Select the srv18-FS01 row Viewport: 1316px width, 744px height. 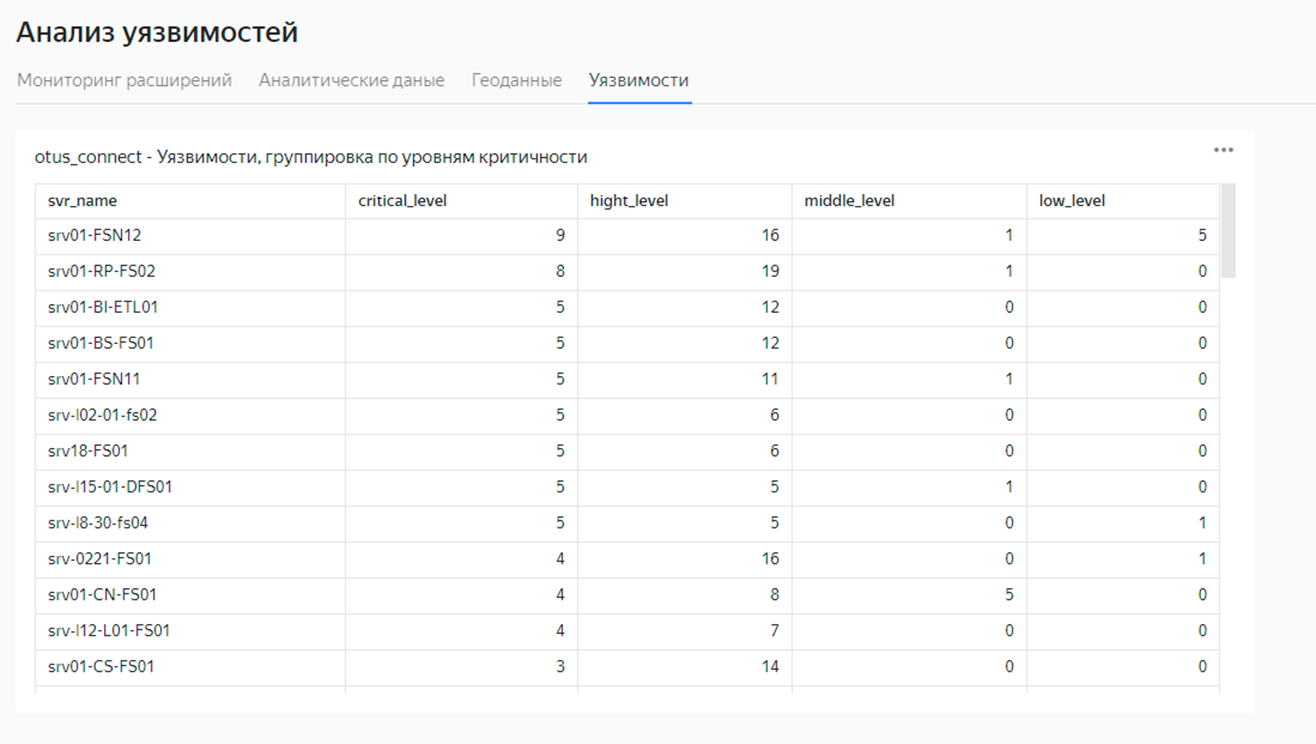point(86,451)
